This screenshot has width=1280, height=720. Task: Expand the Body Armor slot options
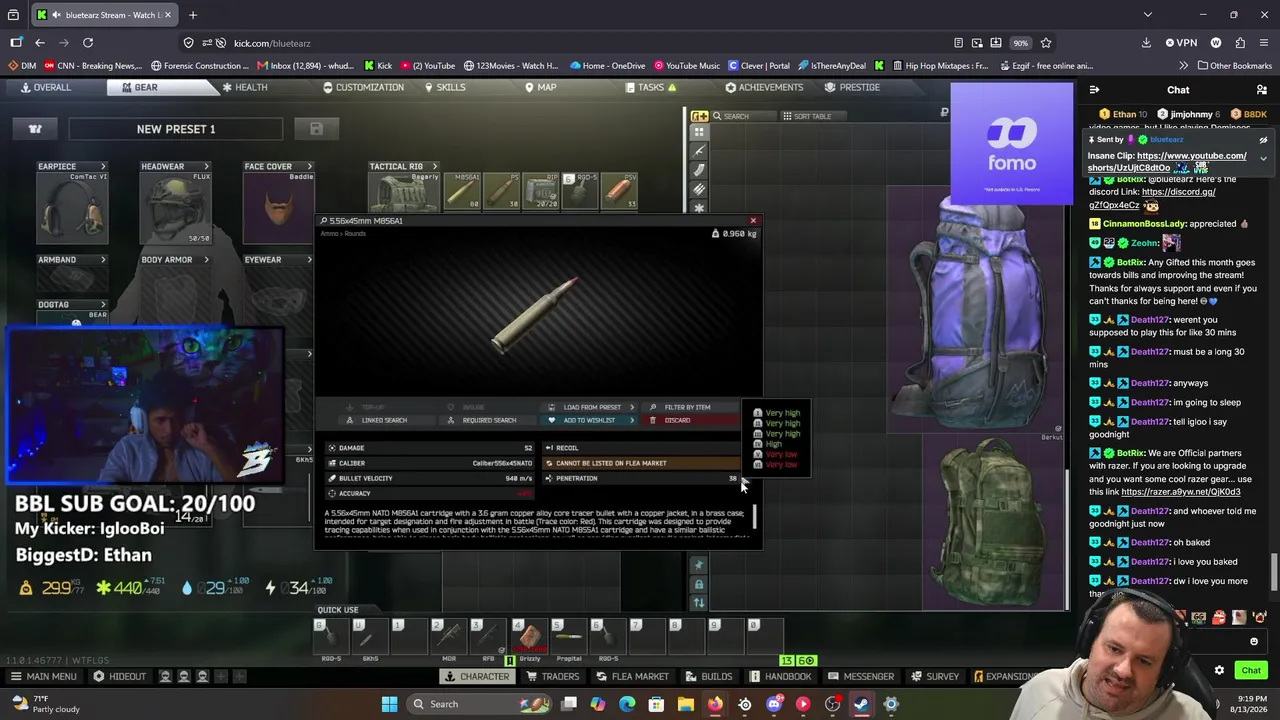tap(206, 260)
